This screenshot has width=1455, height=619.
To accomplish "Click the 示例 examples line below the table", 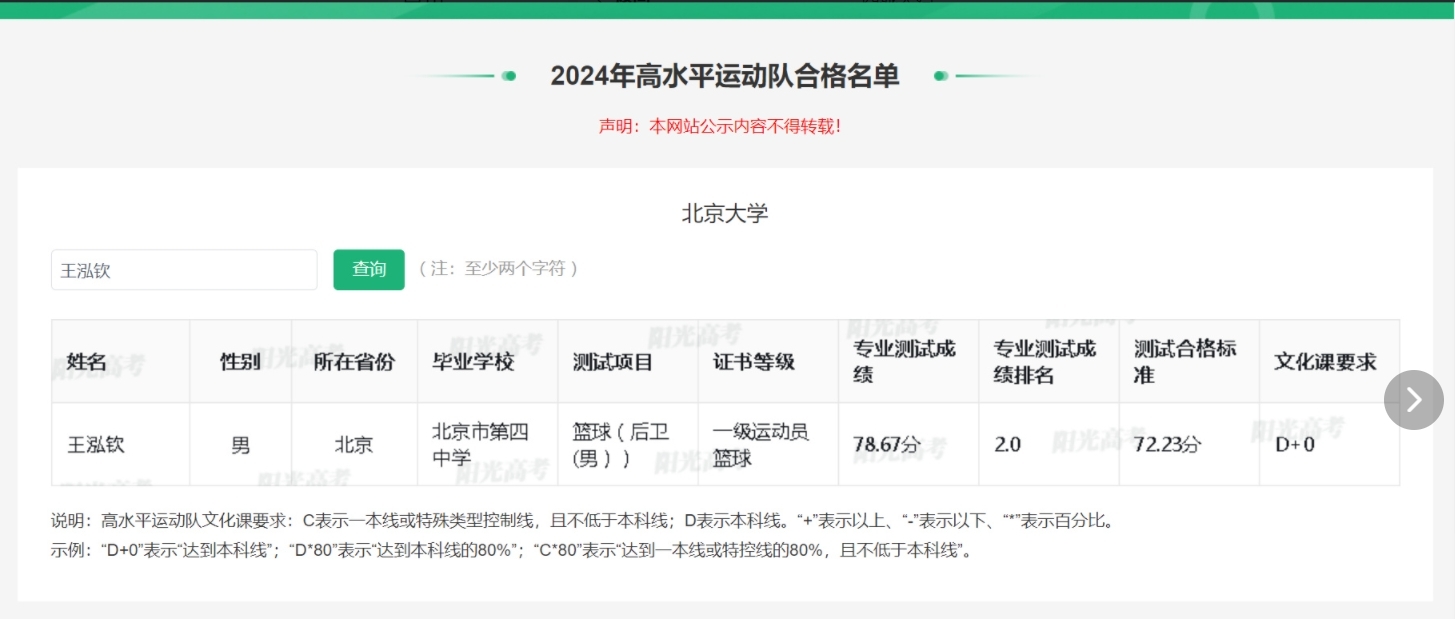I will point(512,550).
